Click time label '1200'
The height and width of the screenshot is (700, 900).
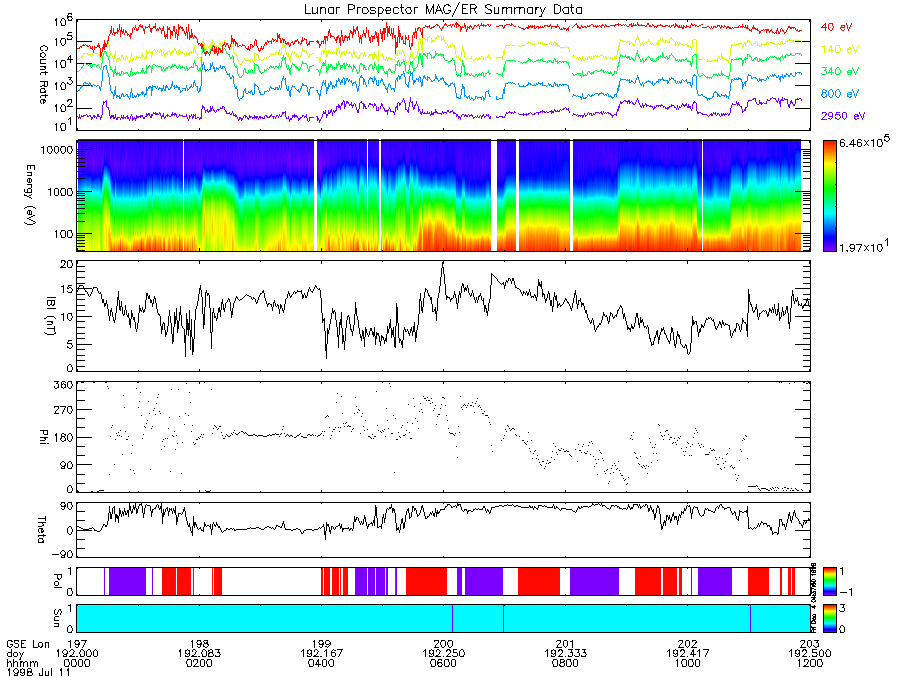pyautogui.click(x=810, y=663)
